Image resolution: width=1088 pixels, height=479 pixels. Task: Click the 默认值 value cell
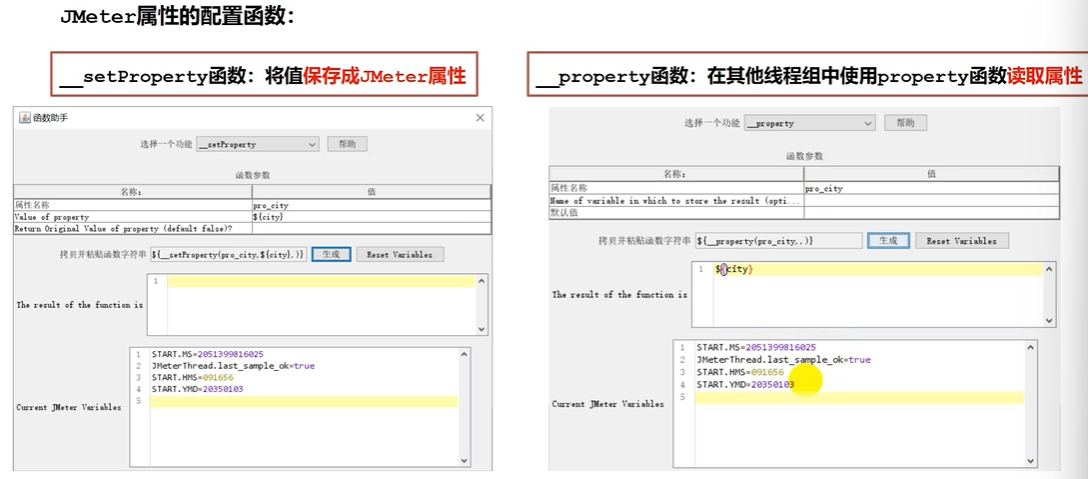tap(931, 213)
